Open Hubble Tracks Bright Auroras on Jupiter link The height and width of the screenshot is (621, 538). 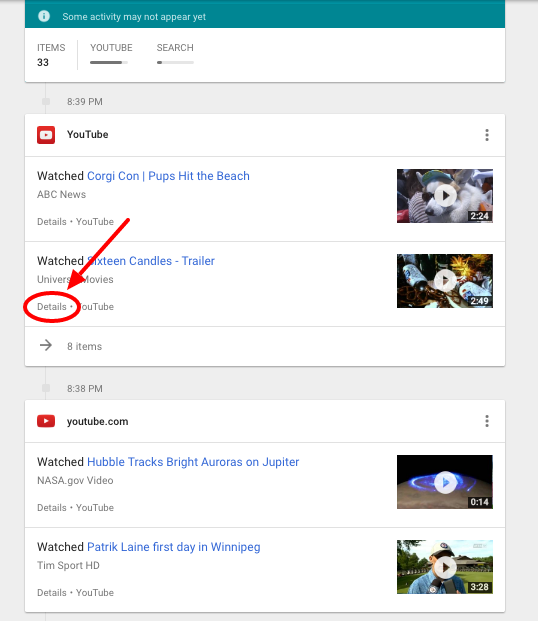point(193,462)
